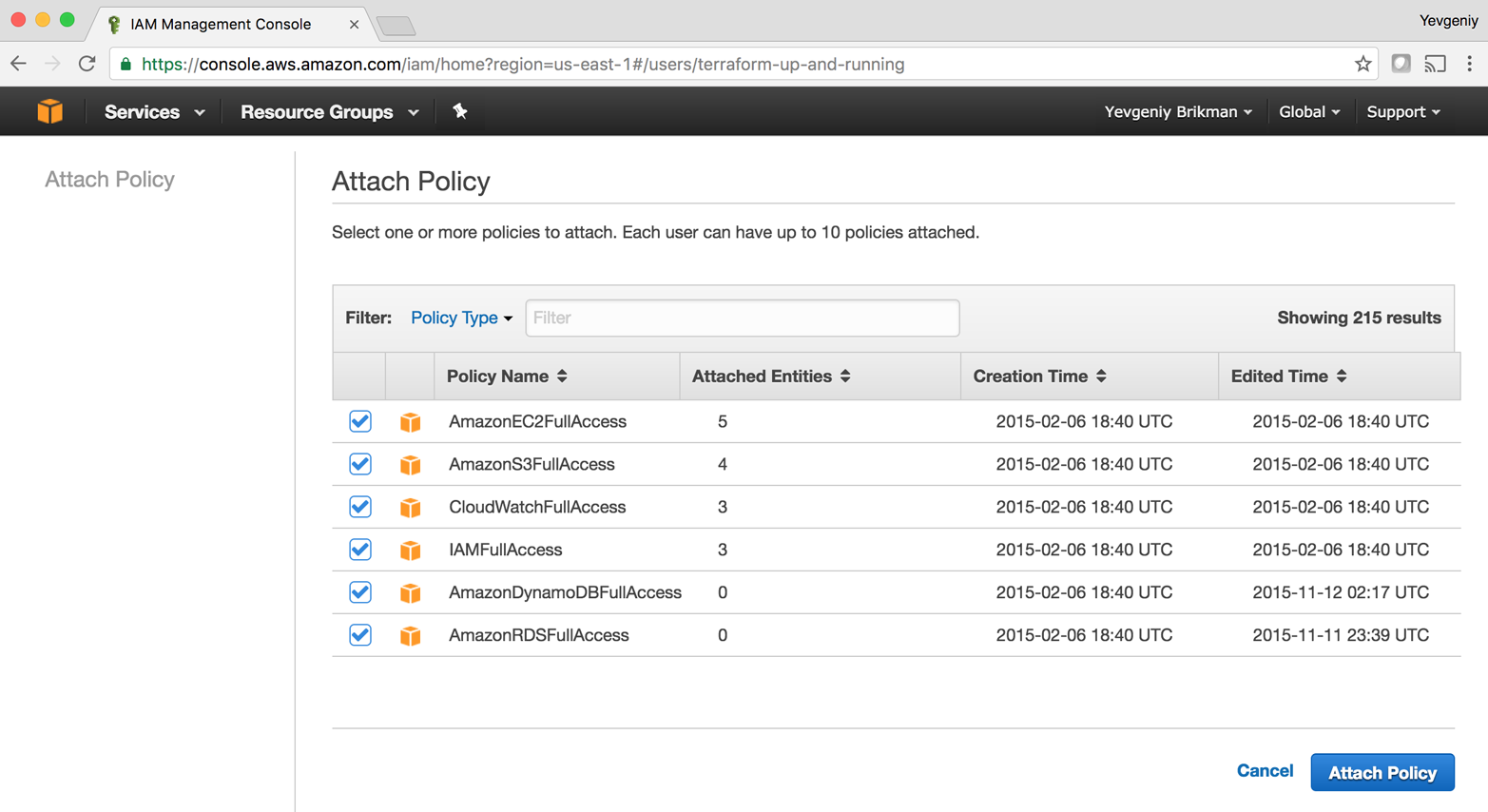Open the Policy Type filter dropdown

coord(461,318)
